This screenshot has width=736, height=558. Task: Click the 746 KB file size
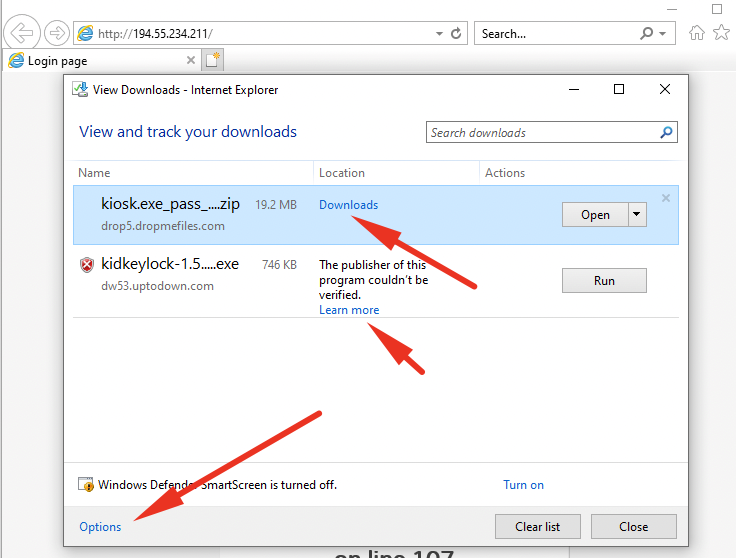point(279,265)
